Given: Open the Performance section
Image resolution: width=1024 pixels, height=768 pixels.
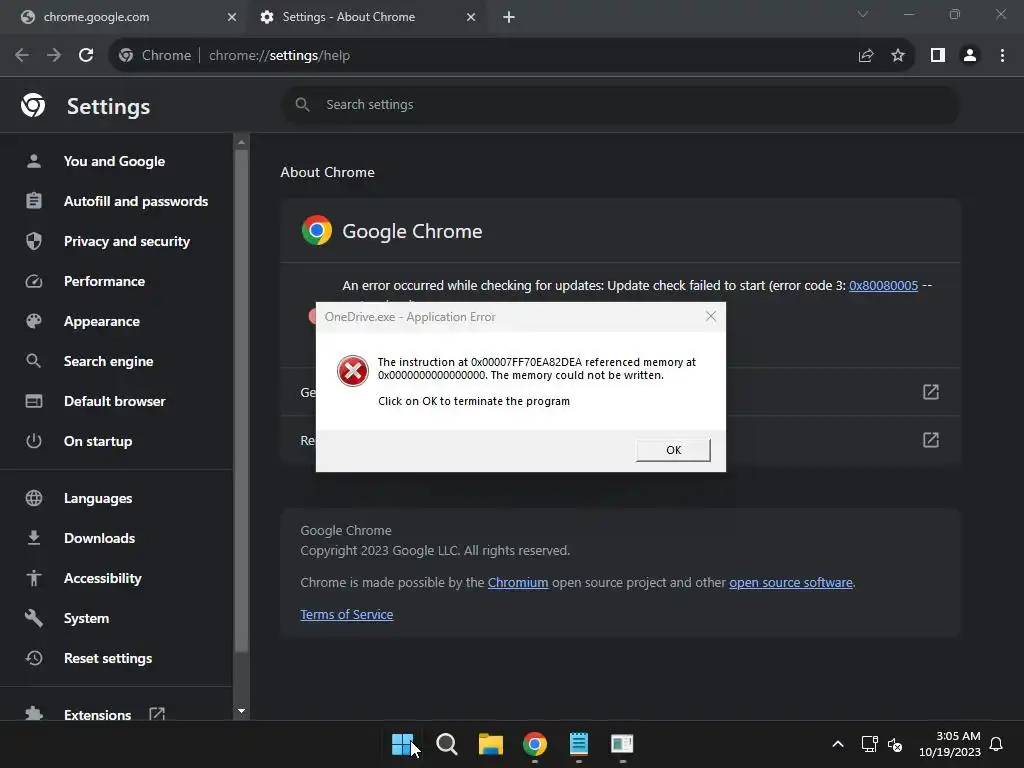Looking at the screenshot, I should (x=104, y=281).
